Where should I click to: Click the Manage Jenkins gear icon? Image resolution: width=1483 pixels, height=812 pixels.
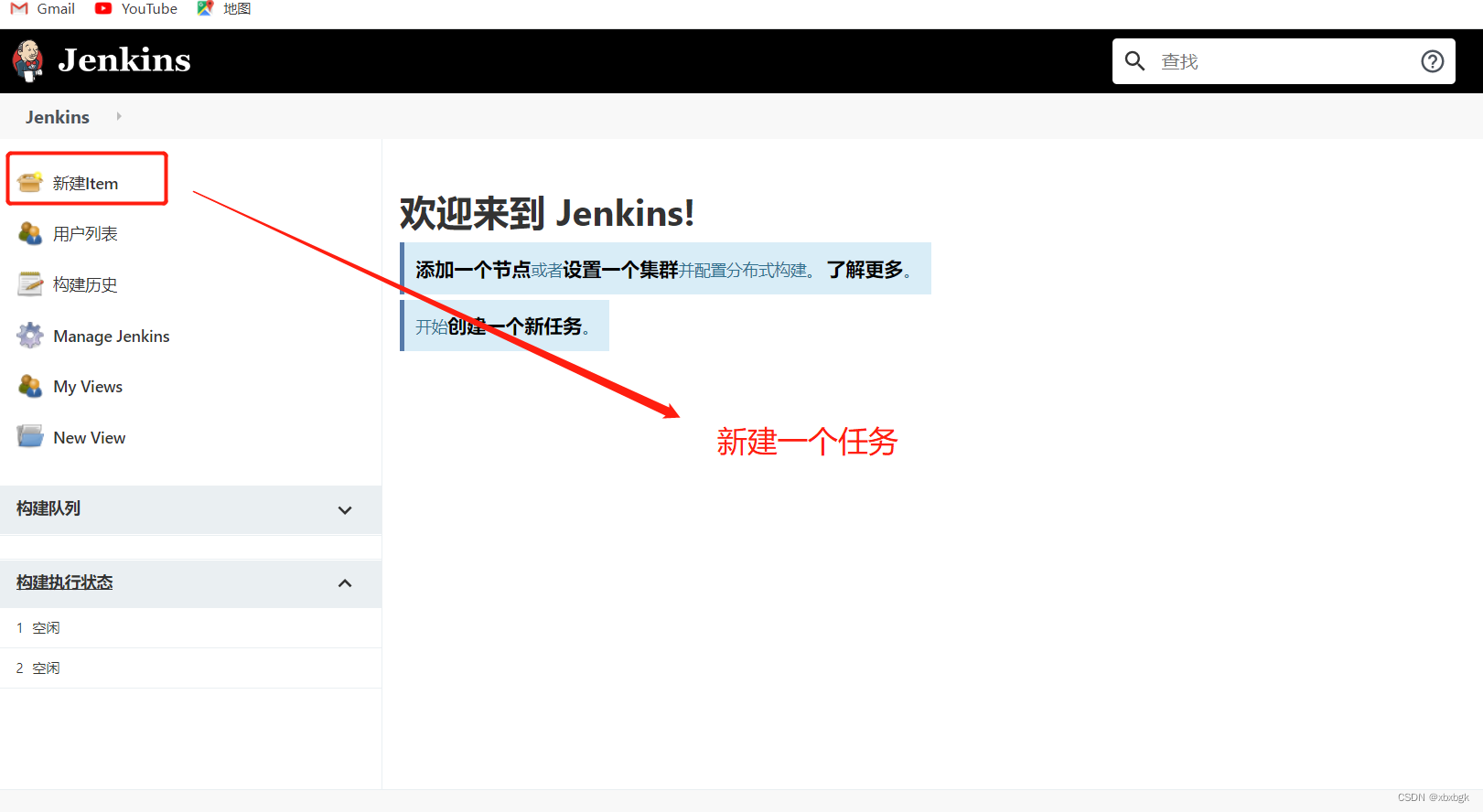point(30,336)
